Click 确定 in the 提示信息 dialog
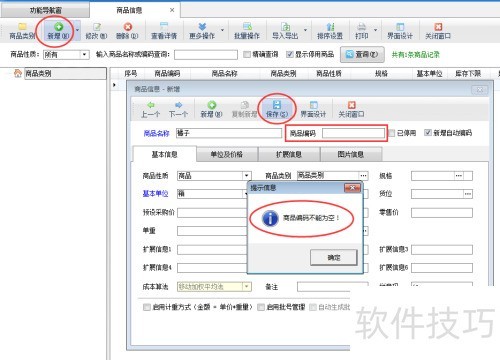Screen dimensions: 500x360 click(x=334, y=257)
